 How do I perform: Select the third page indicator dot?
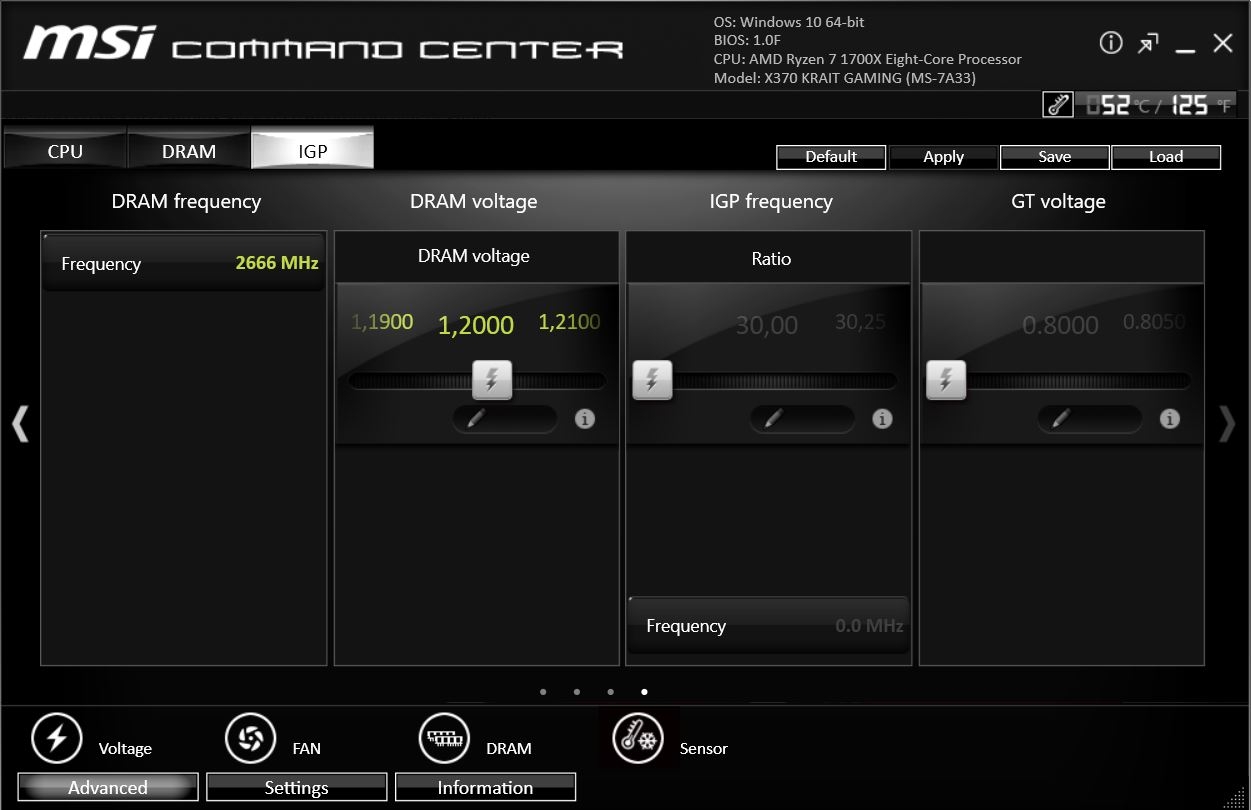point(610,691)
